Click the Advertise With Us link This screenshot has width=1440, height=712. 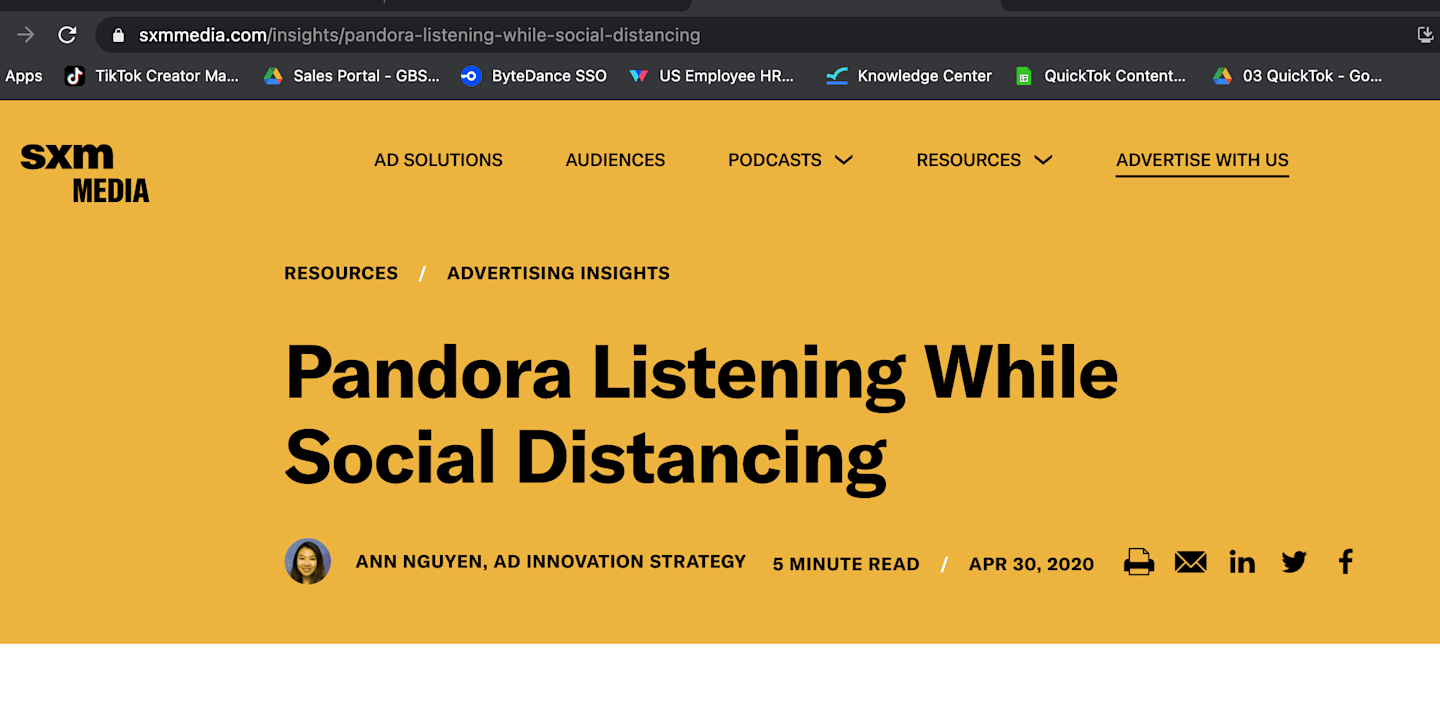coord(1202,161)
